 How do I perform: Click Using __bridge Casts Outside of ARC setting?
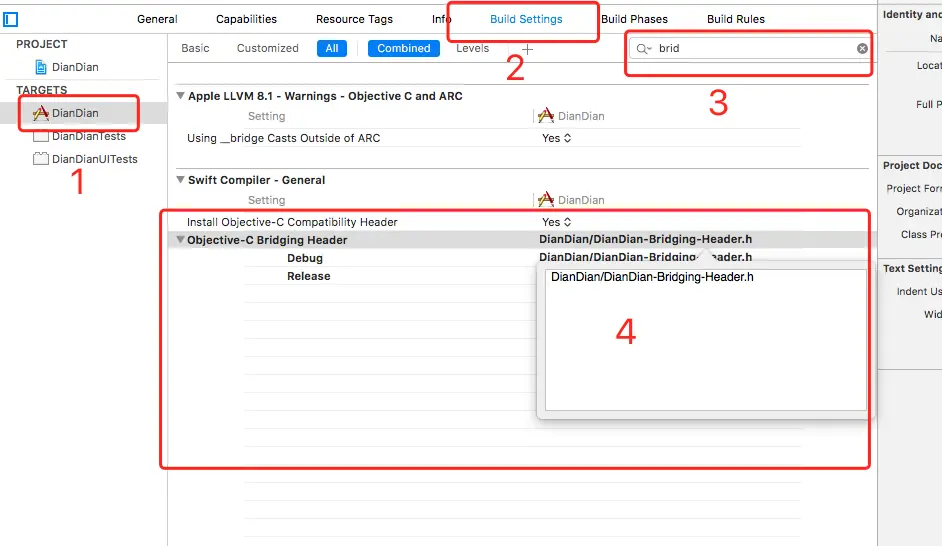pyautogui.click(x=284, y=138)
